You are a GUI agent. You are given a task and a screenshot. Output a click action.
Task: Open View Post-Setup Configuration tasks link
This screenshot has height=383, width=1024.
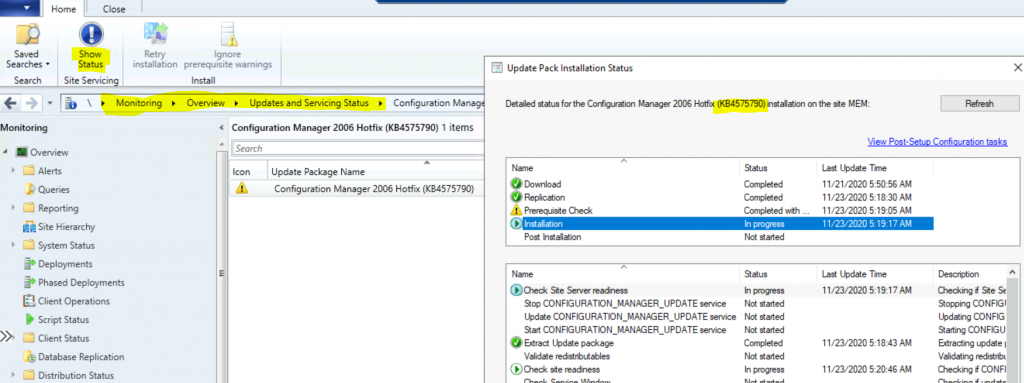(x=937, y=142)
